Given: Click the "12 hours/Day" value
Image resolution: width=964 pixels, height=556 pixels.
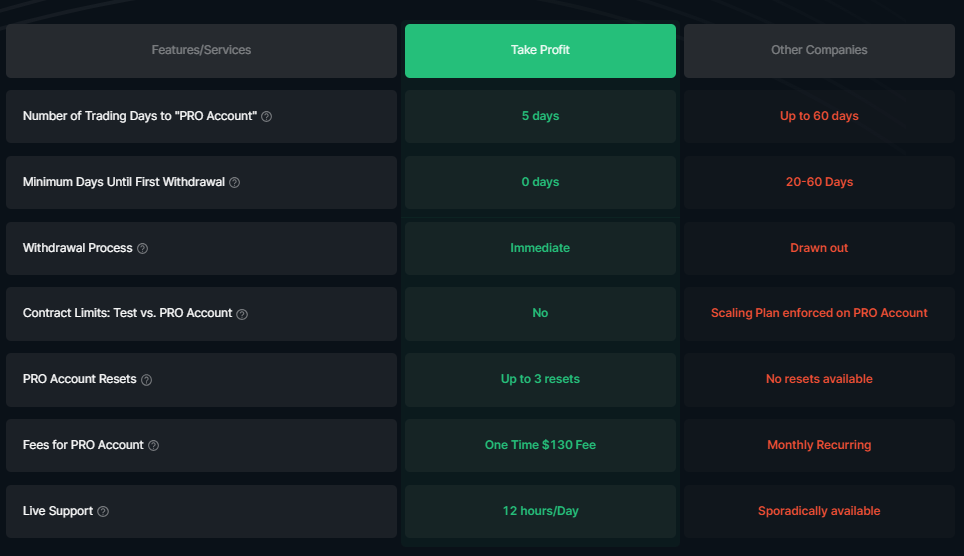Looking at the screenshot, I should pyautogui.click(x=540, y=511).
